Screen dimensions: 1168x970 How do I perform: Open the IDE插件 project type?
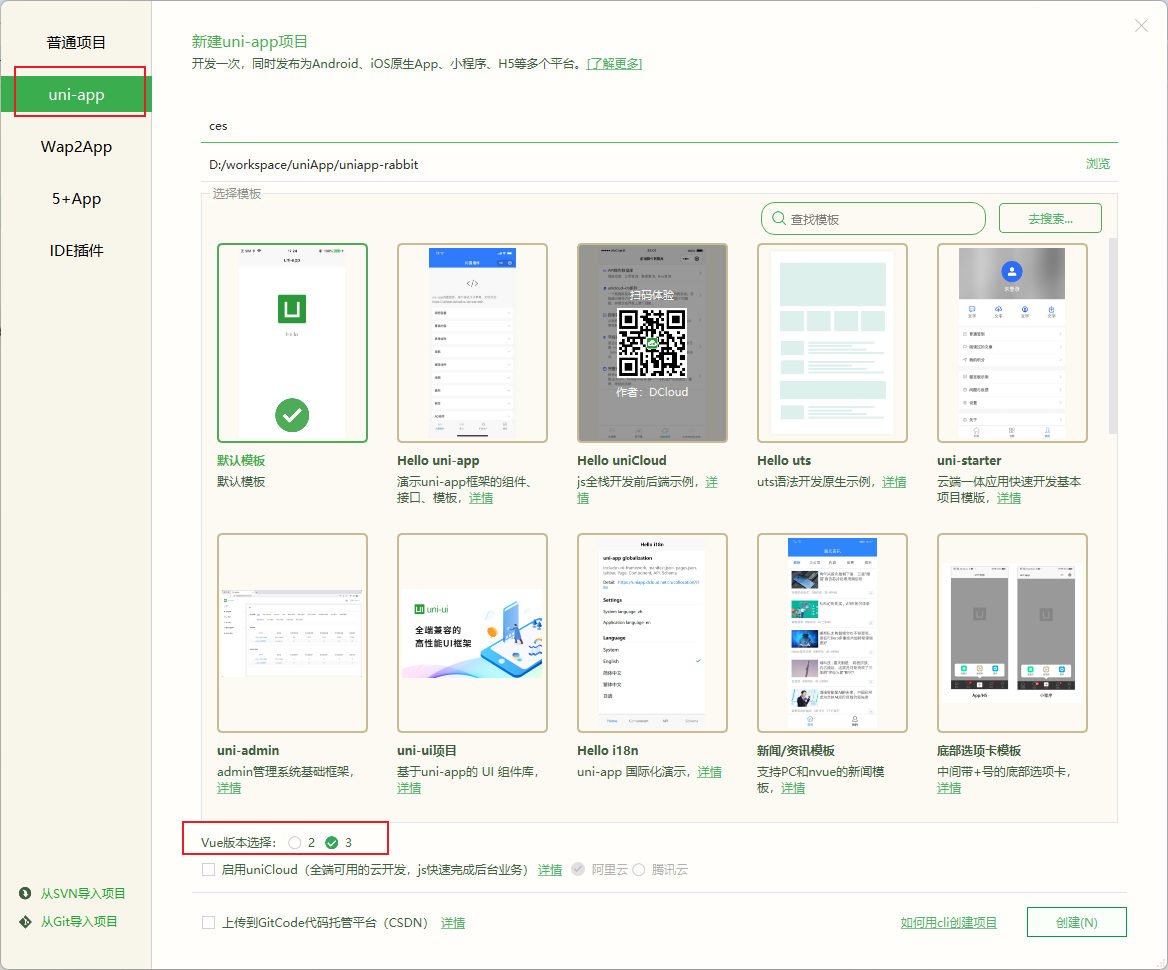coord(76,251)
